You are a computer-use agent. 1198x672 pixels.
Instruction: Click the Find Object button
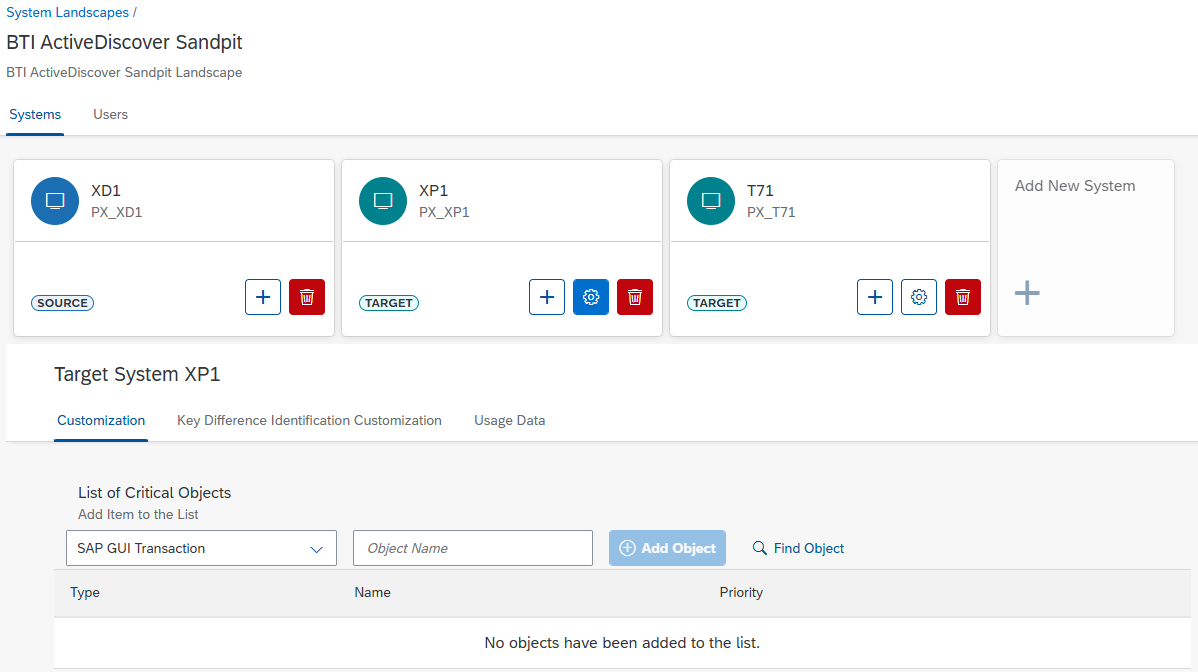tap(798, 548)
